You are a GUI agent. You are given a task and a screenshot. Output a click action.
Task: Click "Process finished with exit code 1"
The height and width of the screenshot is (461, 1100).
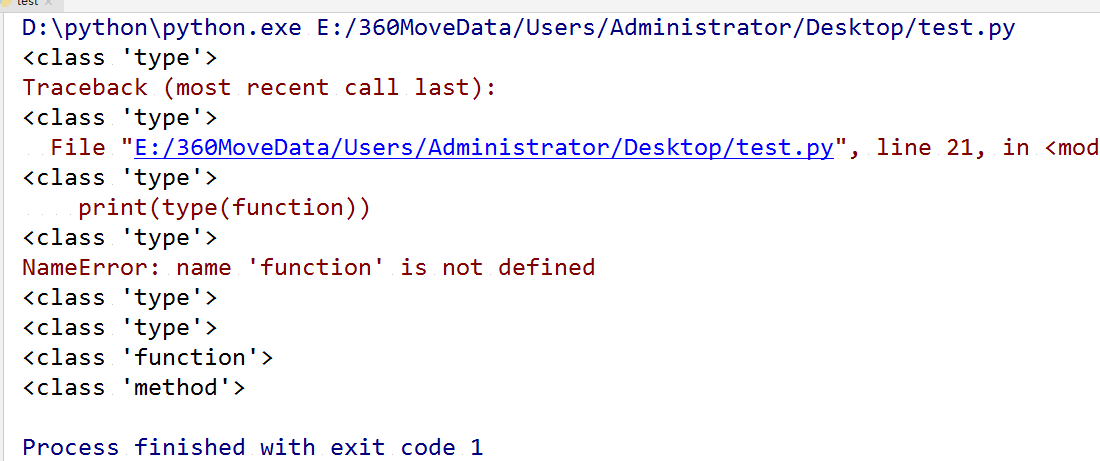[x=253, y=447]
